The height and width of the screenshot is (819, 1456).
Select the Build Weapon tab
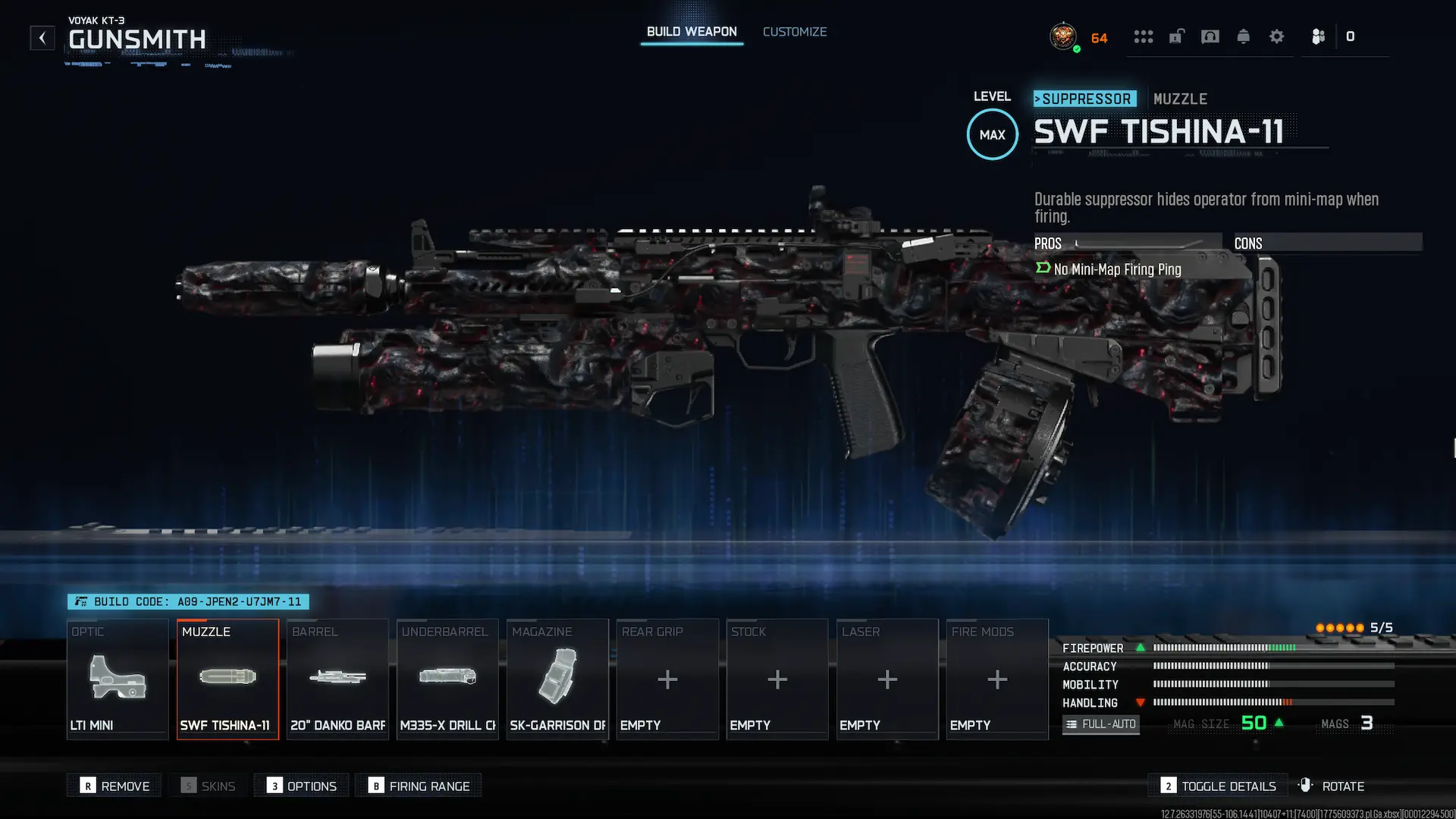click(692, 32)
